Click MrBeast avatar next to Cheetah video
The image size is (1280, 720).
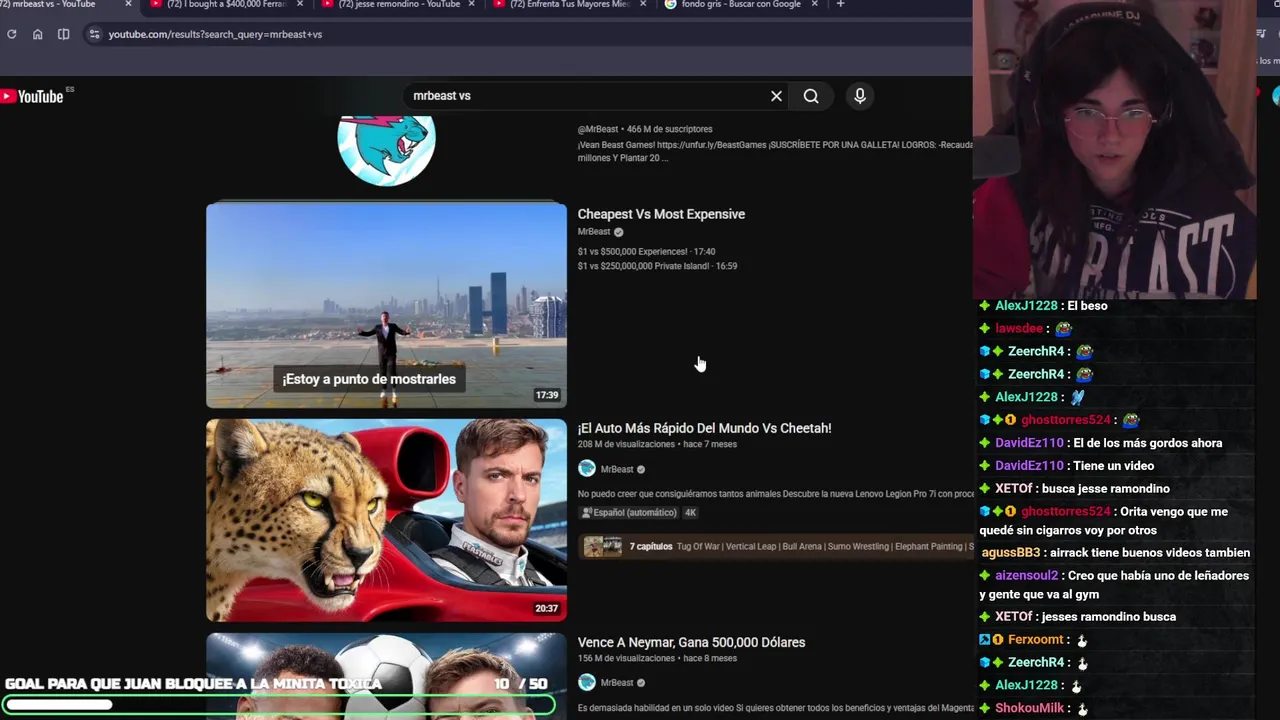[x=587, y=469]
